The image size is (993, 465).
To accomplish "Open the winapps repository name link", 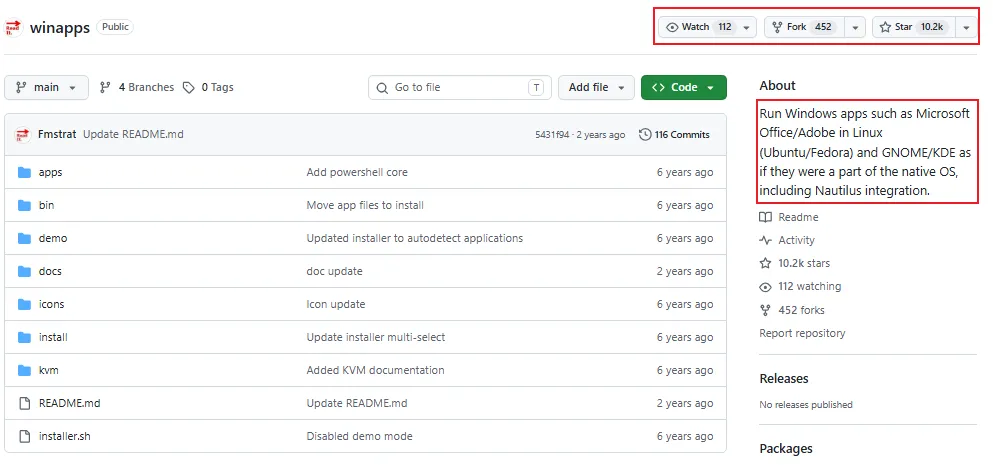I will 60,28.
